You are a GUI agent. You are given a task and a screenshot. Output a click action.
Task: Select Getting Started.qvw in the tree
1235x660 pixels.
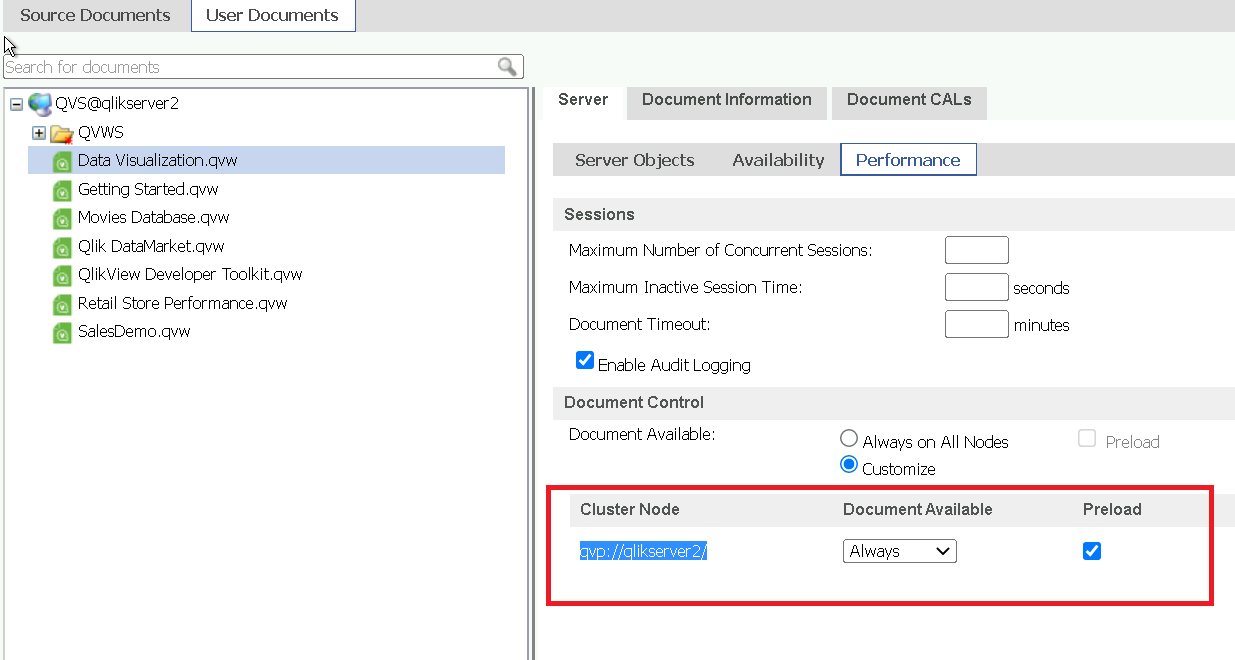tap(148, 189)
